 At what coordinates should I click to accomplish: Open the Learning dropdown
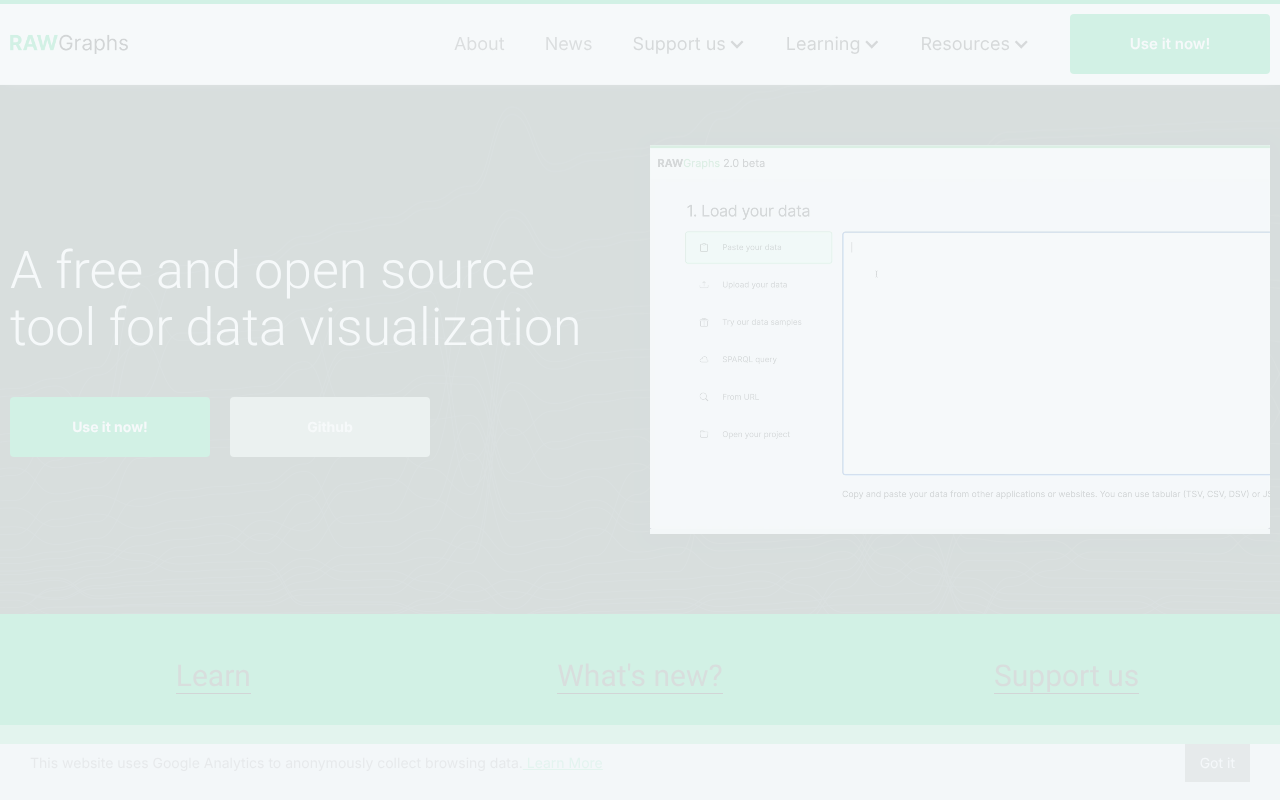[x=831, y=44]
